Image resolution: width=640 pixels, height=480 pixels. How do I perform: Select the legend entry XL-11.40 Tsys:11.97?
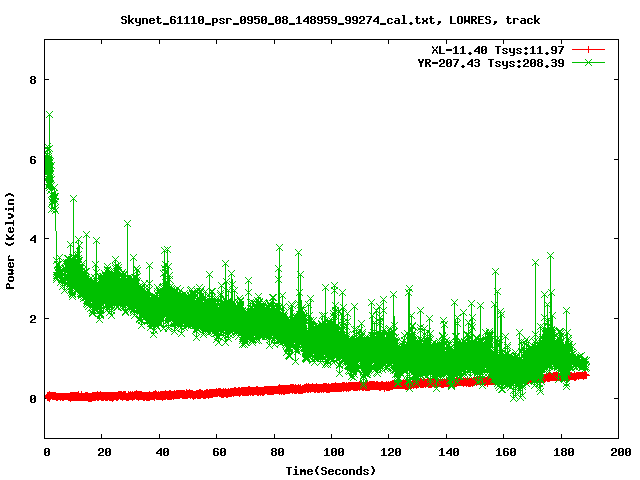click(x=498, y=50)
